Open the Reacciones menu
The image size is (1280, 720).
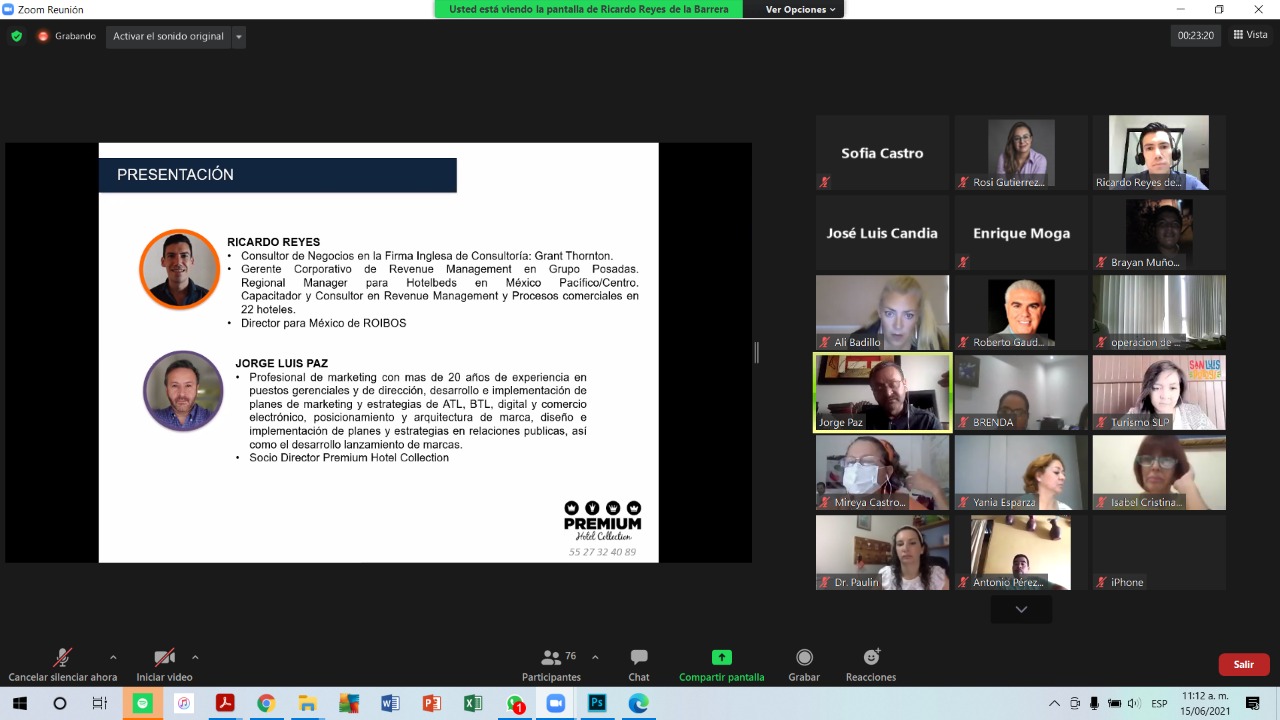(870, 664)
